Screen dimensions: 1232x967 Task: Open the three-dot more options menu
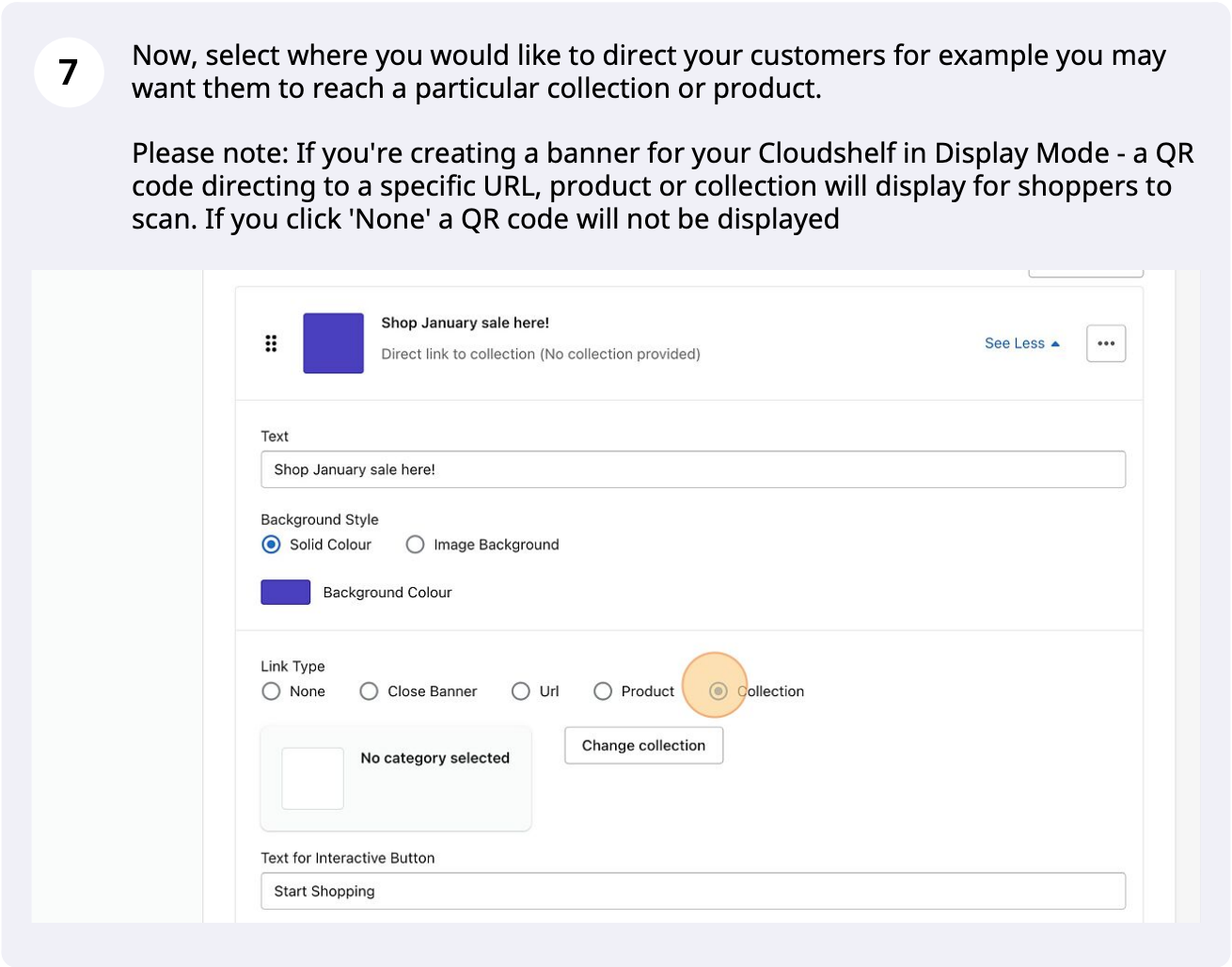coord(1106,343)
